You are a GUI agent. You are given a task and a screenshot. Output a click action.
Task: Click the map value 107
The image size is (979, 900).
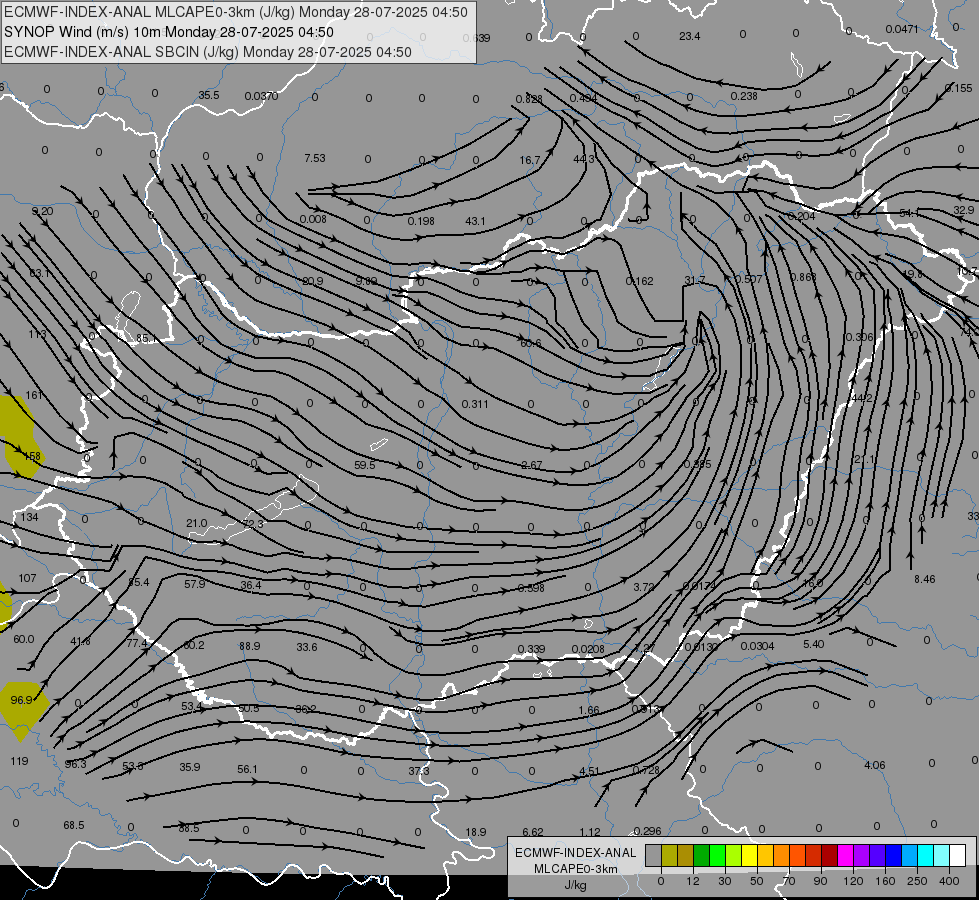(x=27, y=578)
